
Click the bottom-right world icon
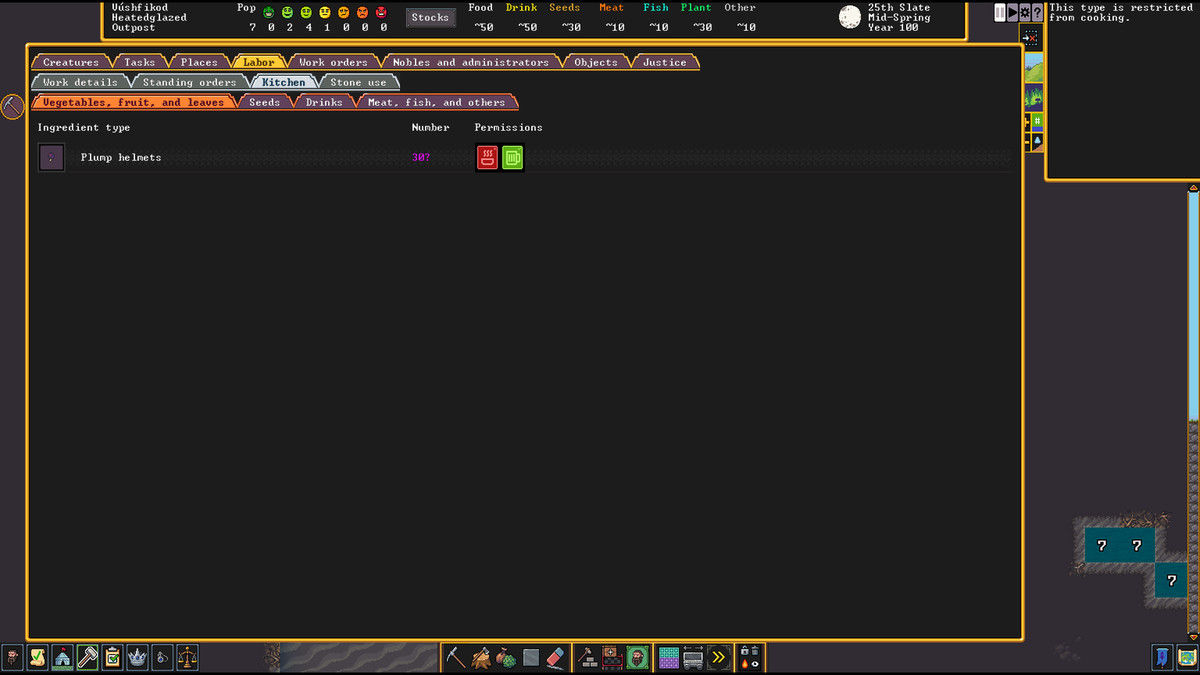coord(1186,657)
